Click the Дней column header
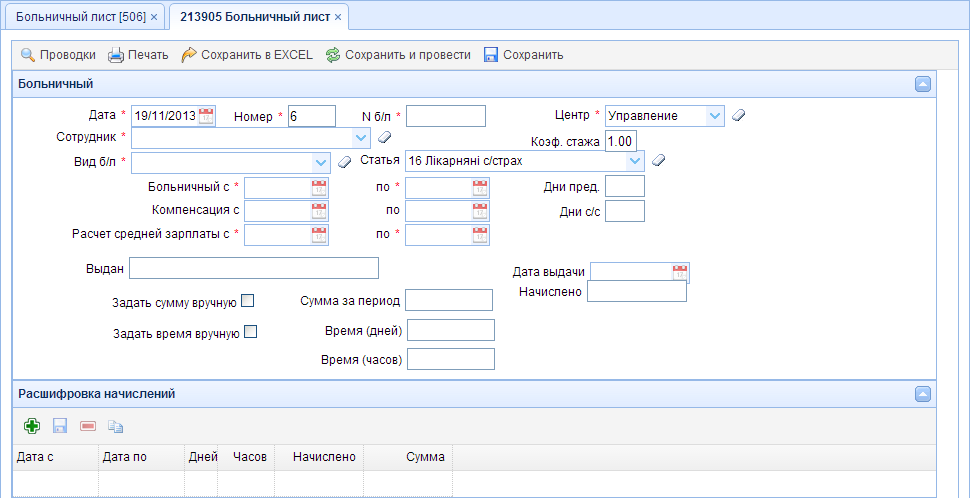This screenshot has height=498, width=970. [202, 457]
